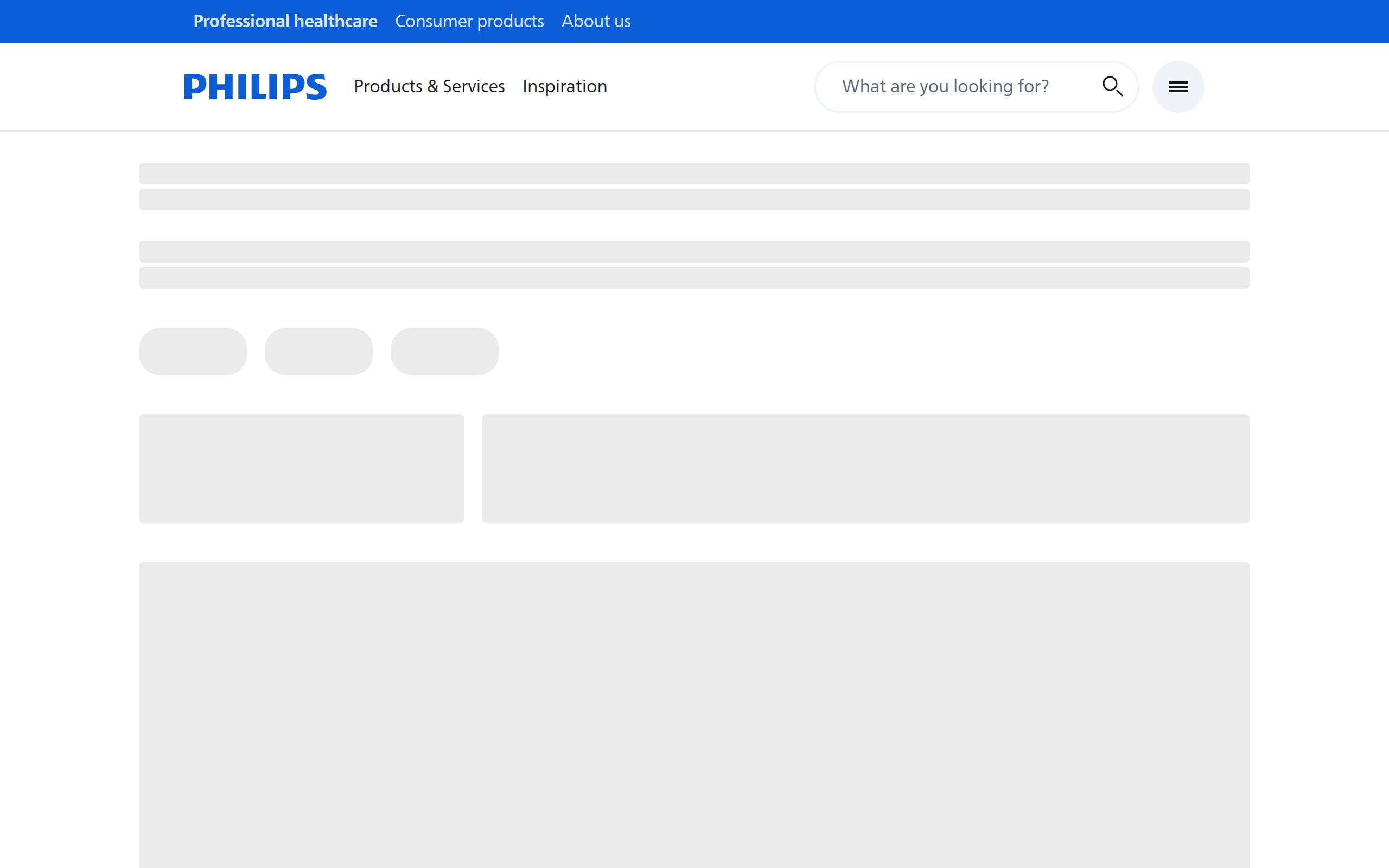1389x868 pixels.
Task: Switch to Professional healthcare tab
Action: pyautogui.click(x=285, y=21)
